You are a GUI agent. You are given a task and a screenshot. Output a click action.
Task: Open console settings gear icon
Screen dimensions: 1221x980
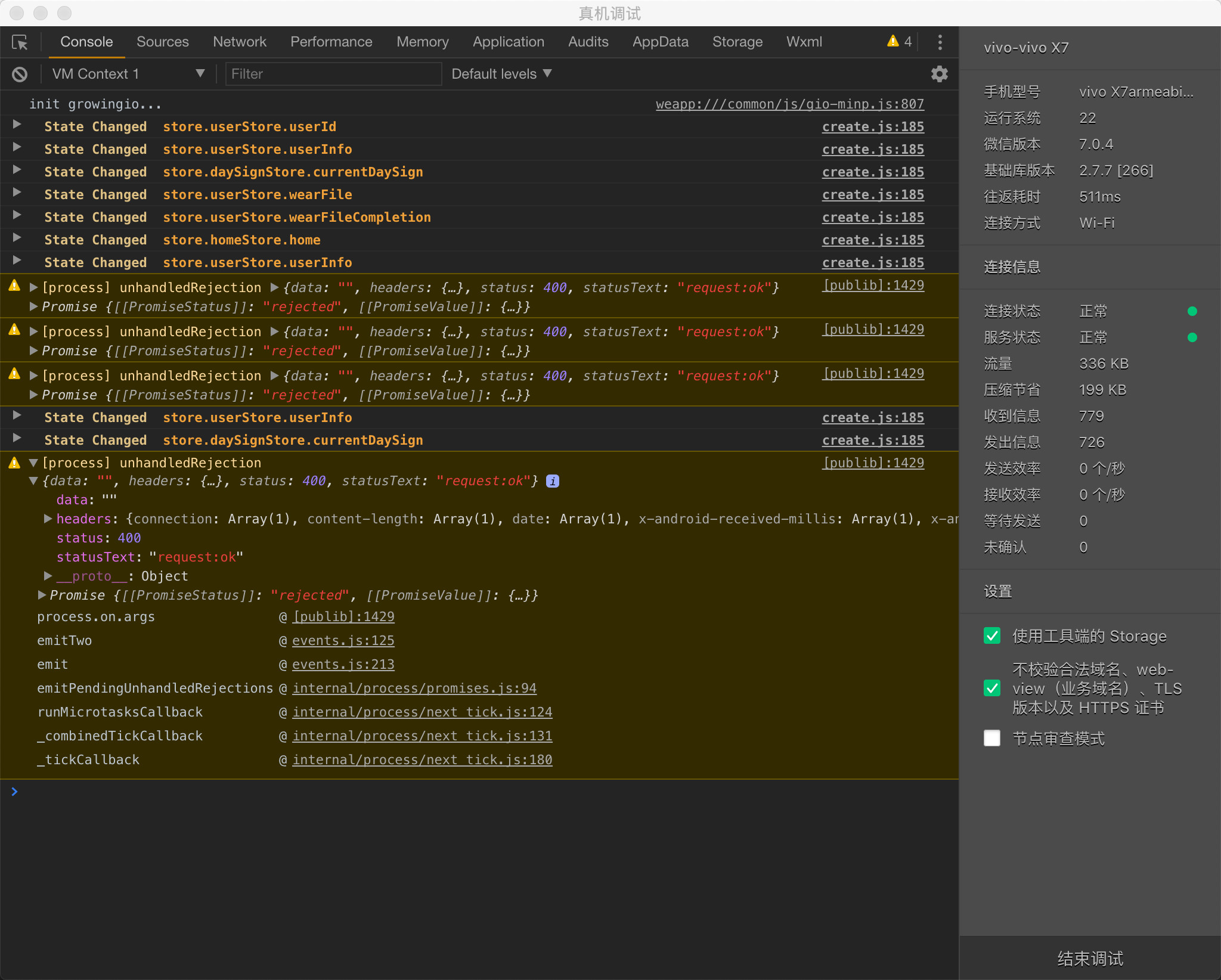pos(939,74)
